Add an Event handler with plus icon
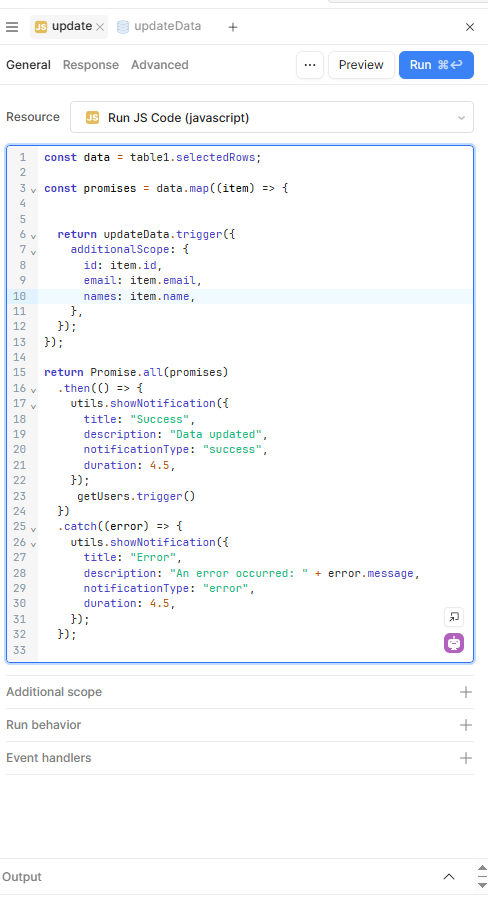 click(465, 758)
